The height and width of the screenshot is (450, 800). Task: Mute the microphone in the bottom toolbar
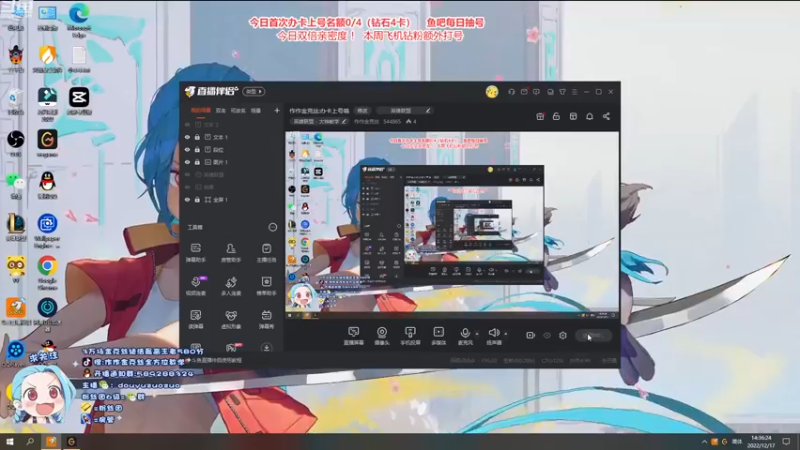[x=465, y=336]
